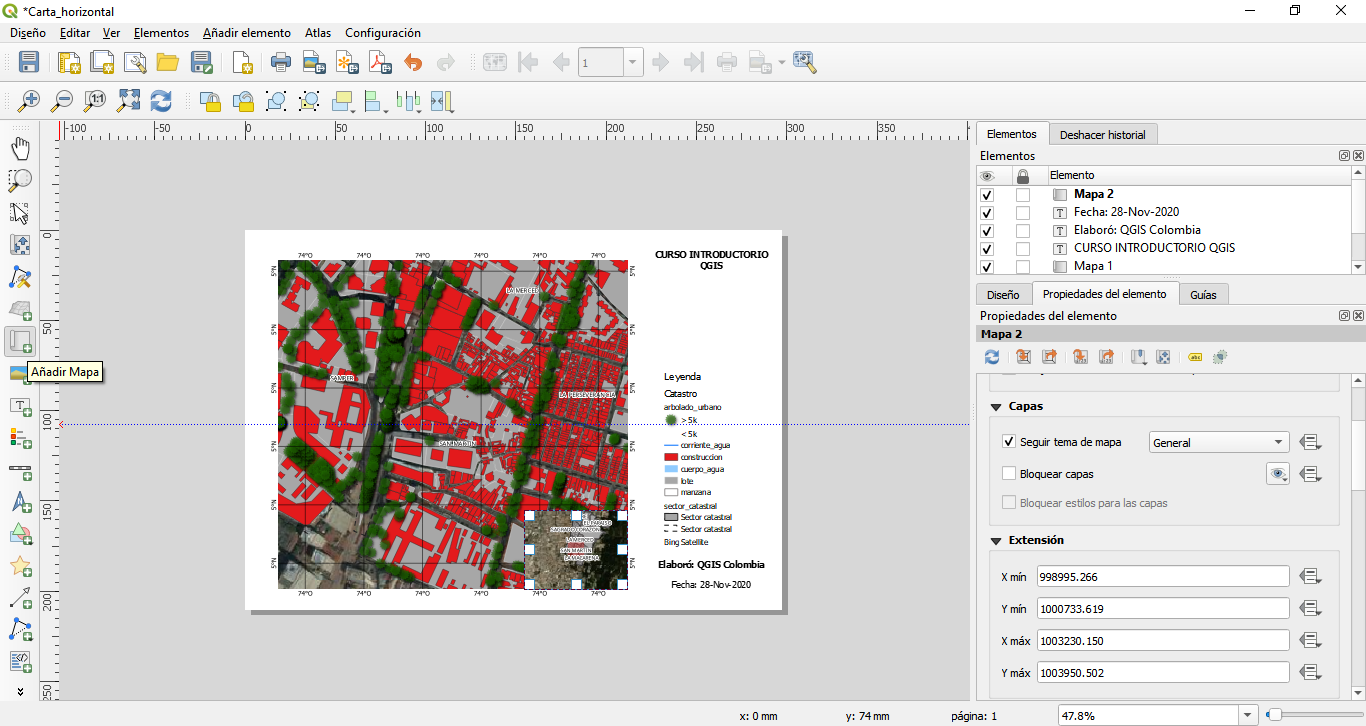Unlock all layout items
Screen dimensions: 1366x726
pos(243,101)
